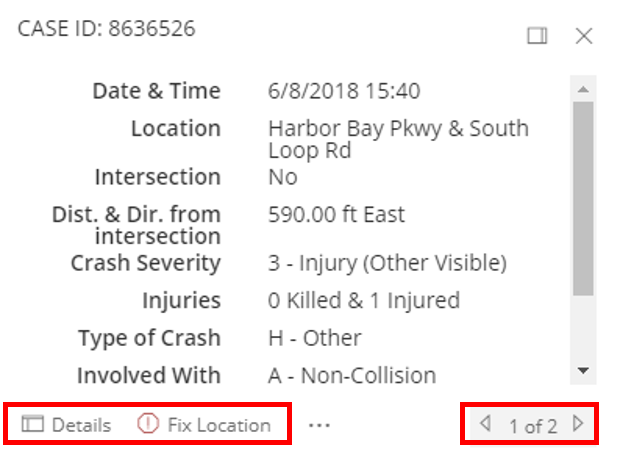The image size is (620, 463).
Task: Click the 1 of 2 page indicator
Action: pyautogui.click(x=533, y=426)
